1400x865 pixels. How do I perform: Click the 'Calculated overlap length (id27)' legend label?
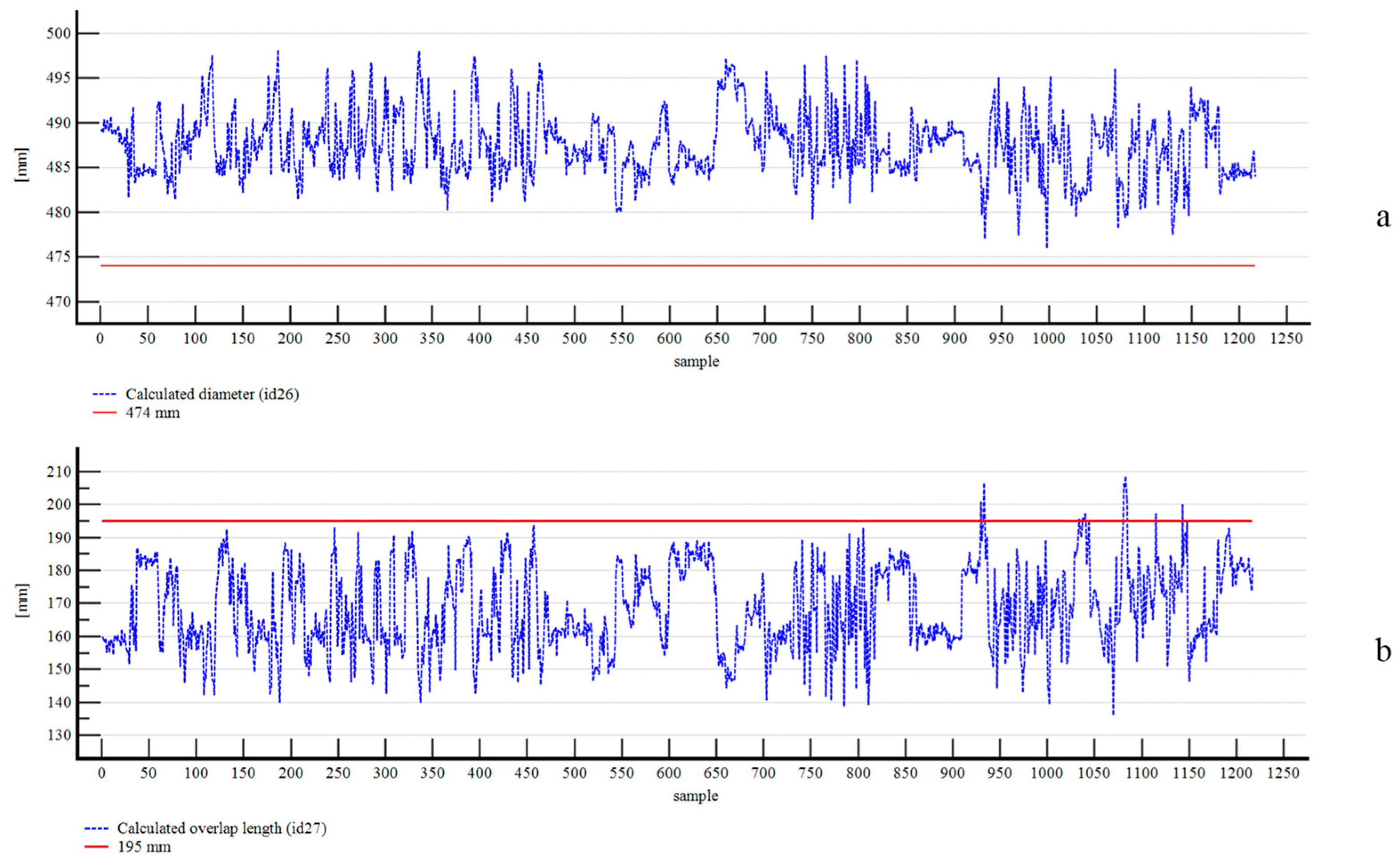(x=222, y=829)
